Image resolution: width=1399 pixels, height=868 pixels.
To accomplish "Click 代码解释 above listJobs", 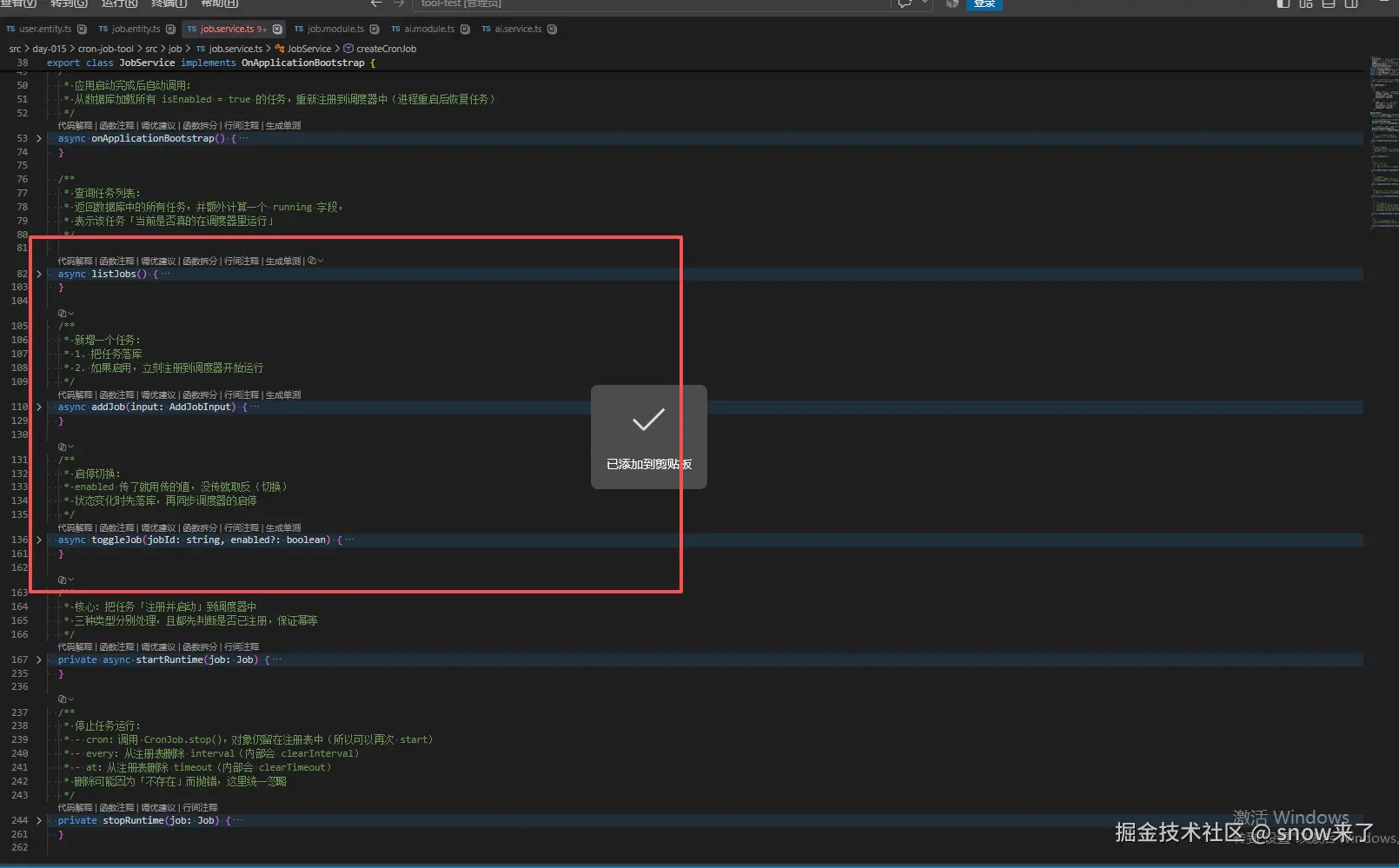I will tap(75, 261).
